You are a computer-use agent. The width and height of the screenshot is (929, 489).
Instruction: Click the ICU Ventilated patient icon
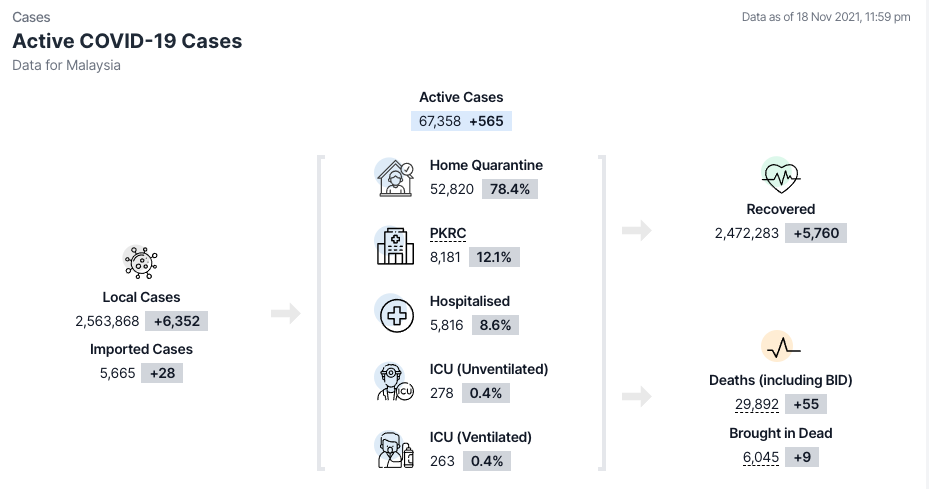pyautogui.click(x=394, y=450)
